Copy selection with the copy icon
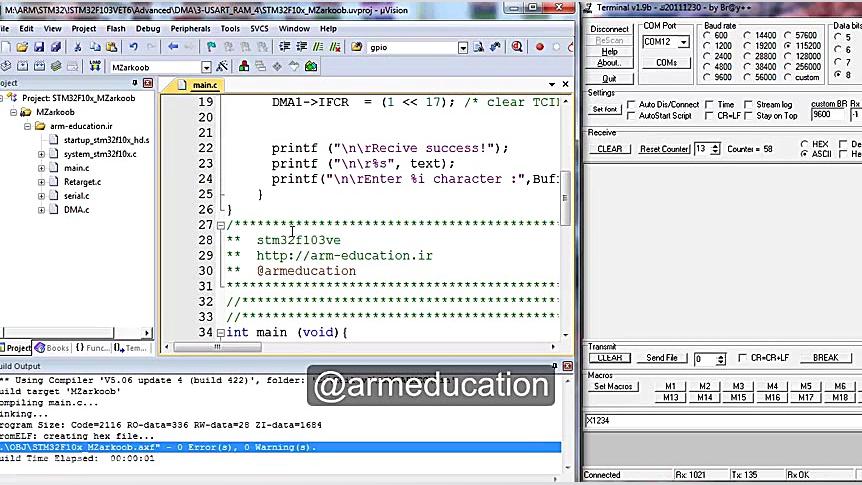 click(95, 47)
